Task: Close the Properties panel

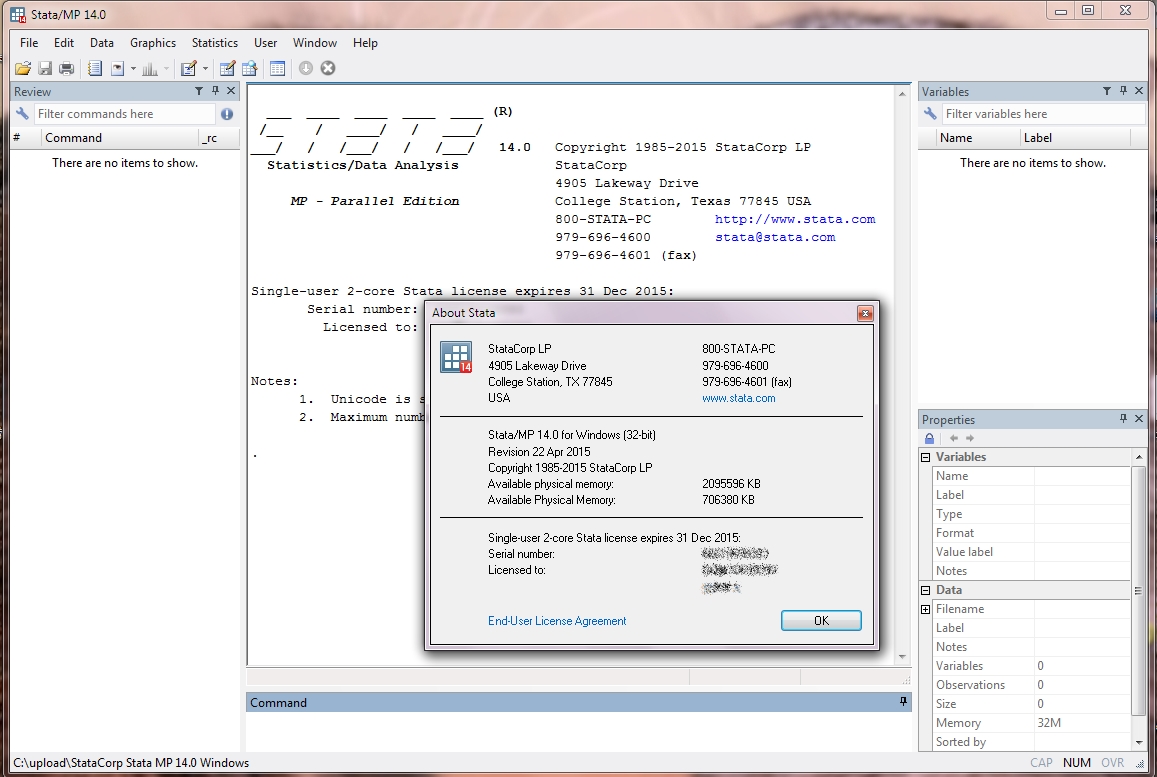Action: click(1139, 418)
